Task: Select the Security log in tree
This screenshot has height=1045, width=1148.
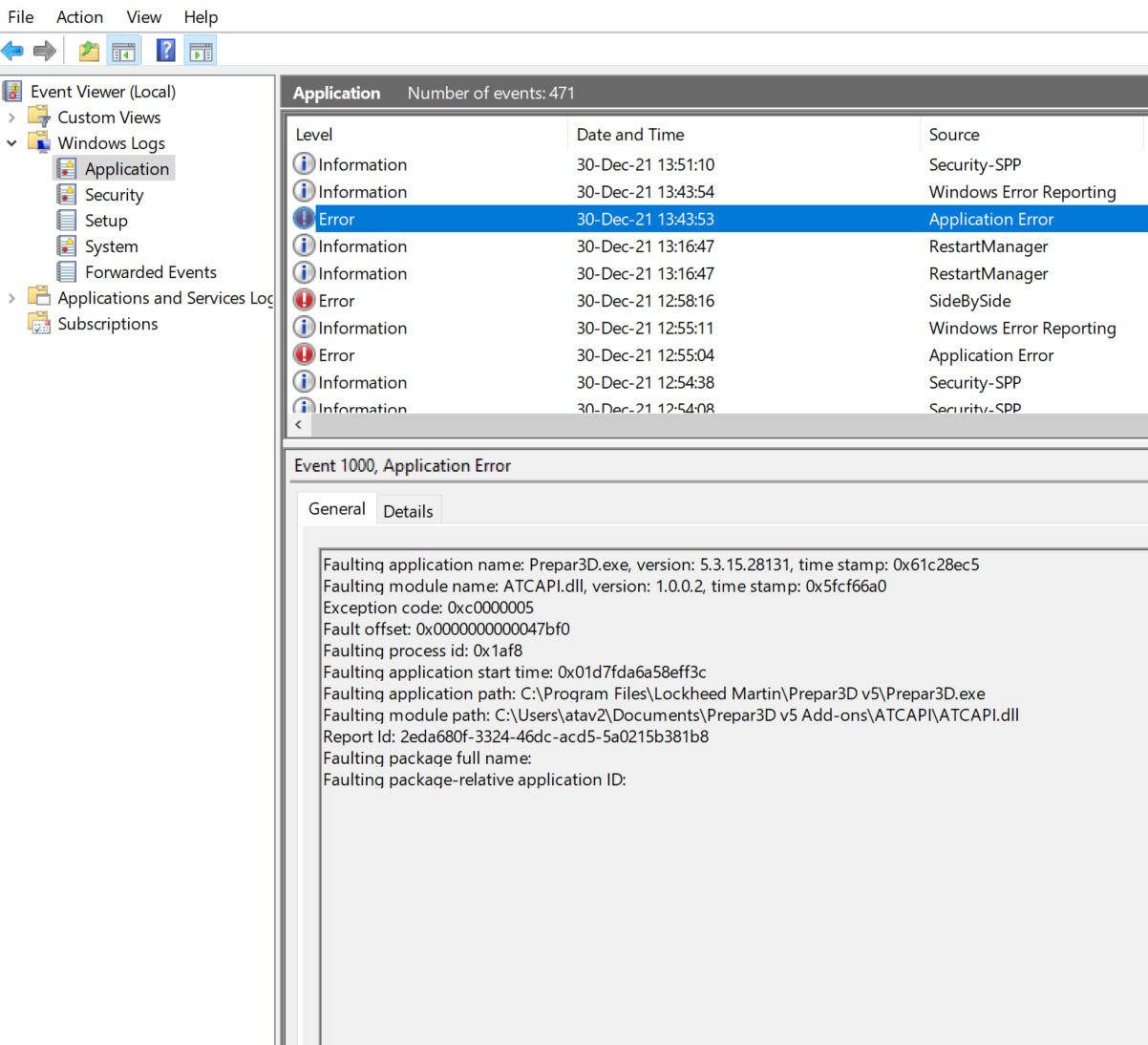Action: pos(114,195)
